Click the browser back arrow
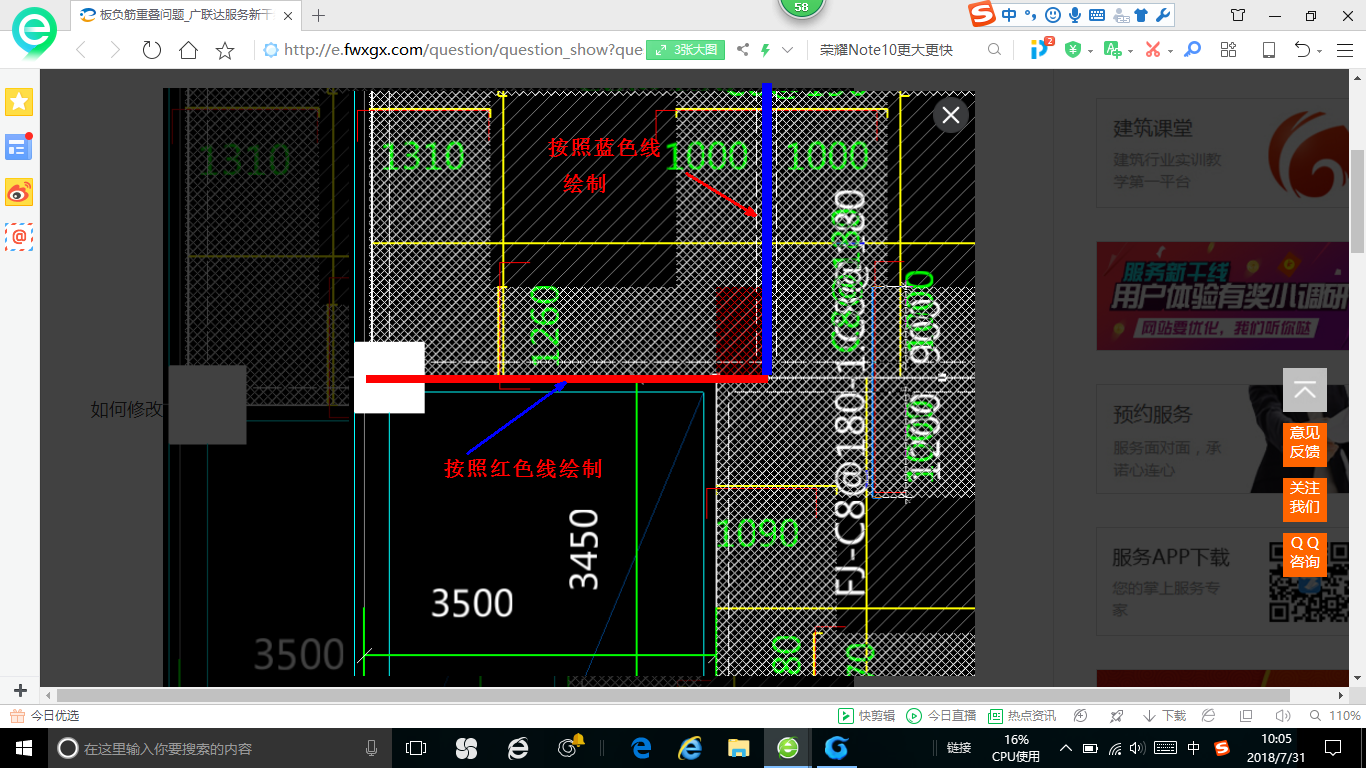 81,50
